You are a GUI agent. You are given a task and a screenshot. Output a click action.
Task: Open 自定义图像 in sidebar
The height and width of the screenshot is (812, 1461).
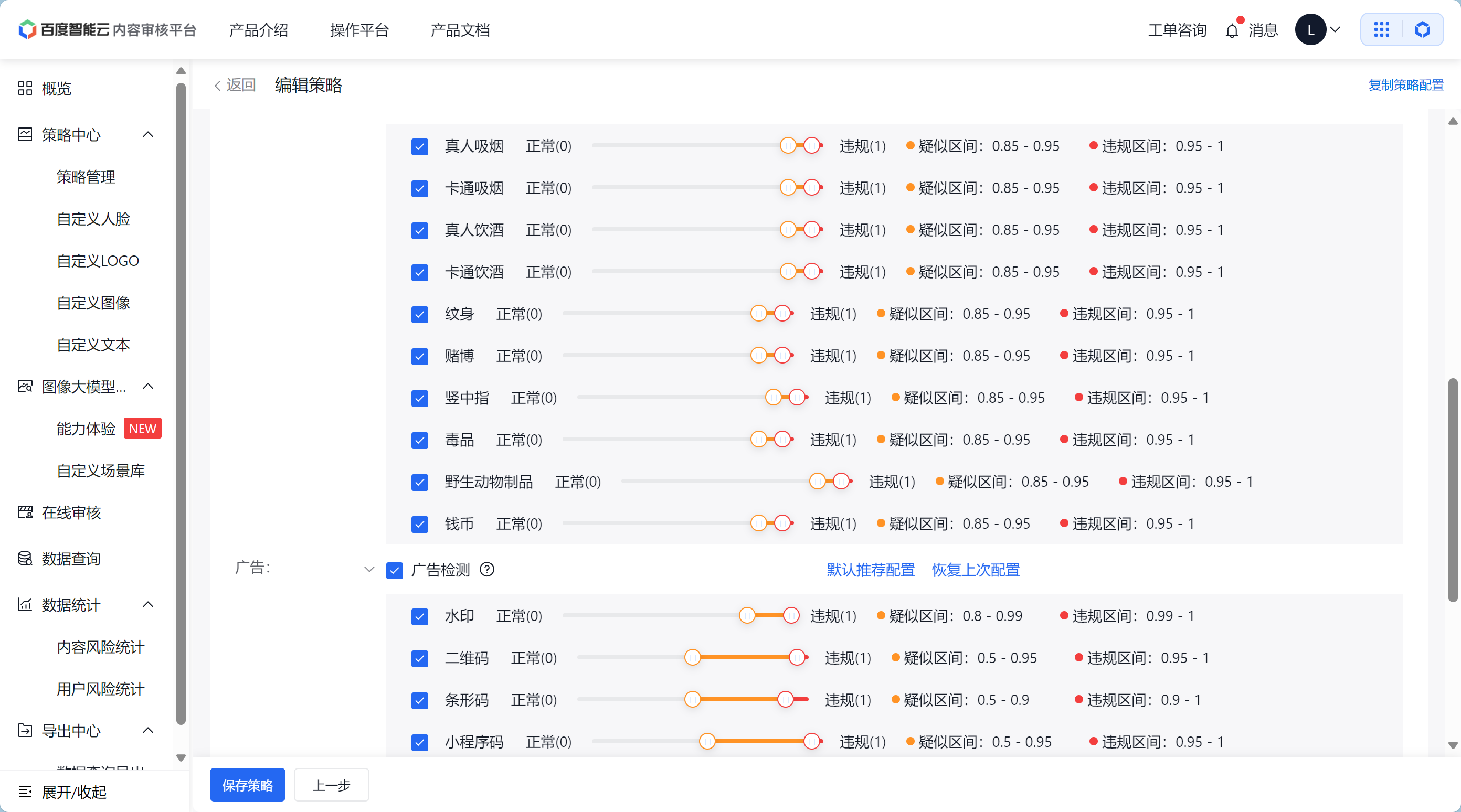coord(93,303)
